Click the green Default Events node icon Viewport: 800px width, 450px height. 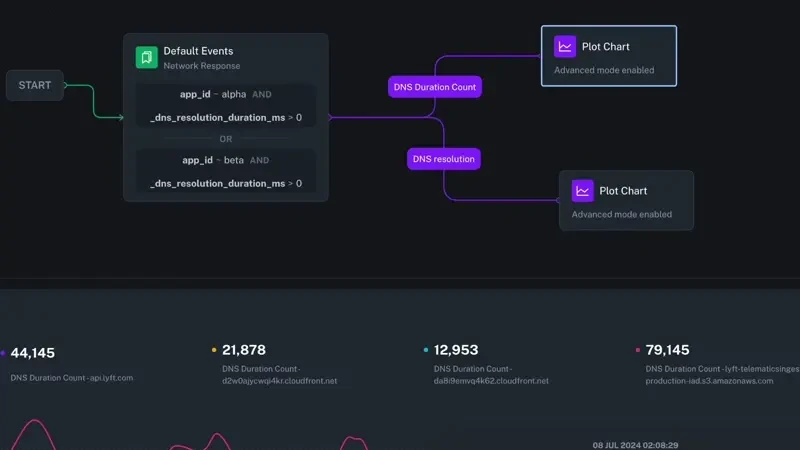[x=146, y=57]
